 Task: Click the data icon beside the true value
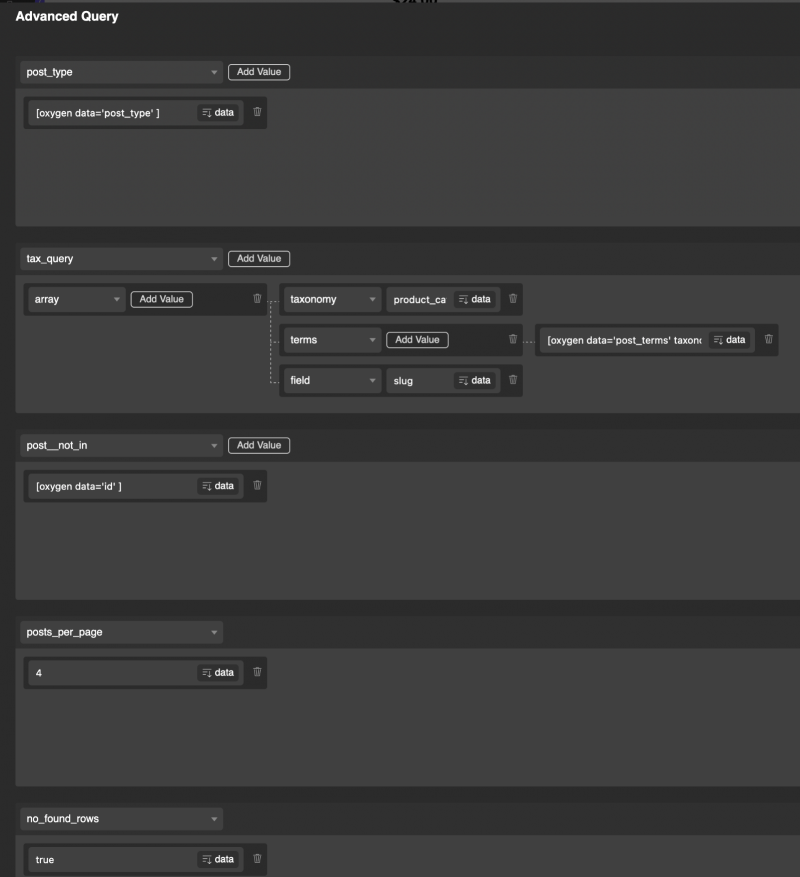click(218, 859)
